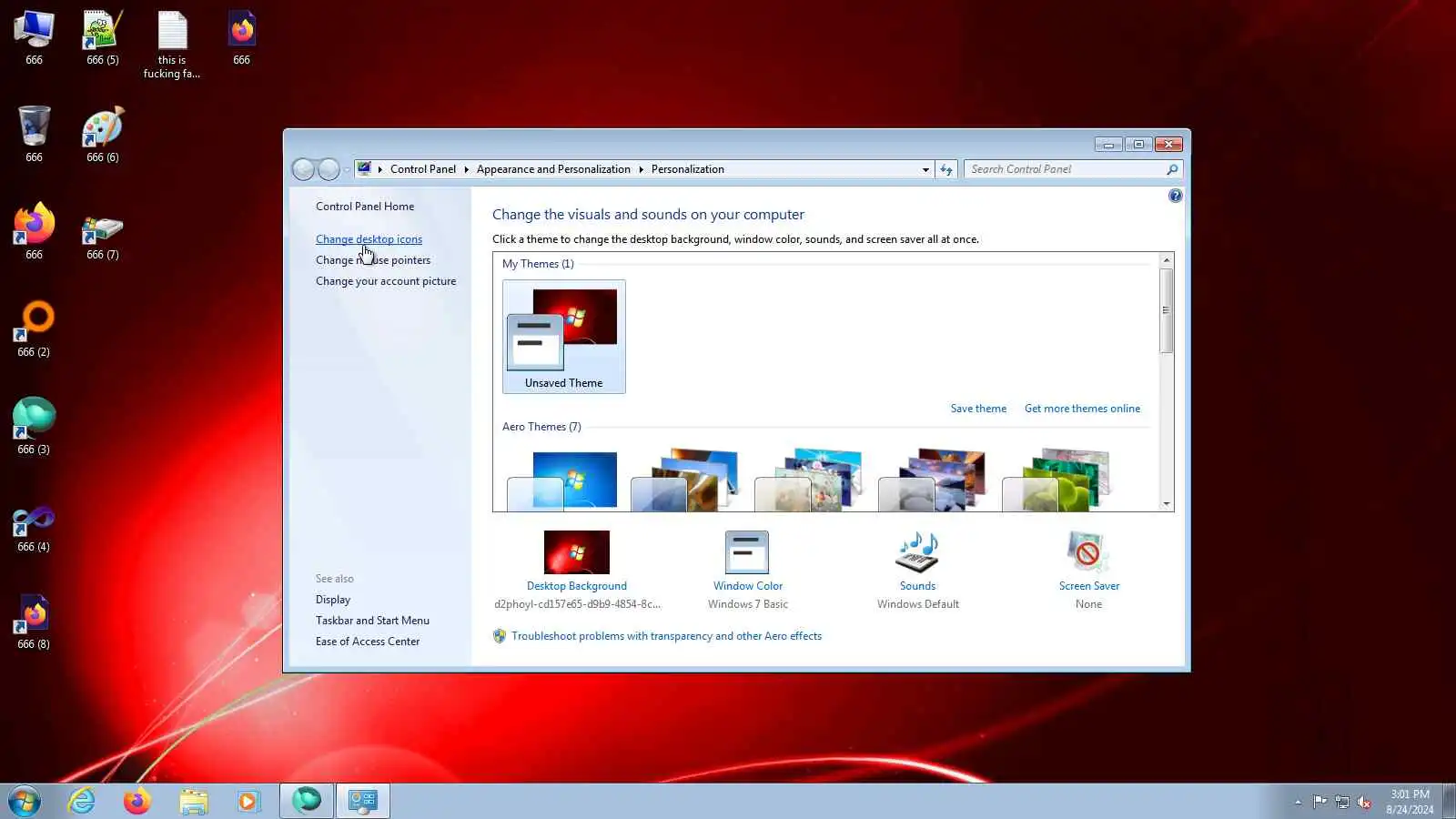Open Change desktop icons link
Screen dimensions: 1456x819
point(369,239)
